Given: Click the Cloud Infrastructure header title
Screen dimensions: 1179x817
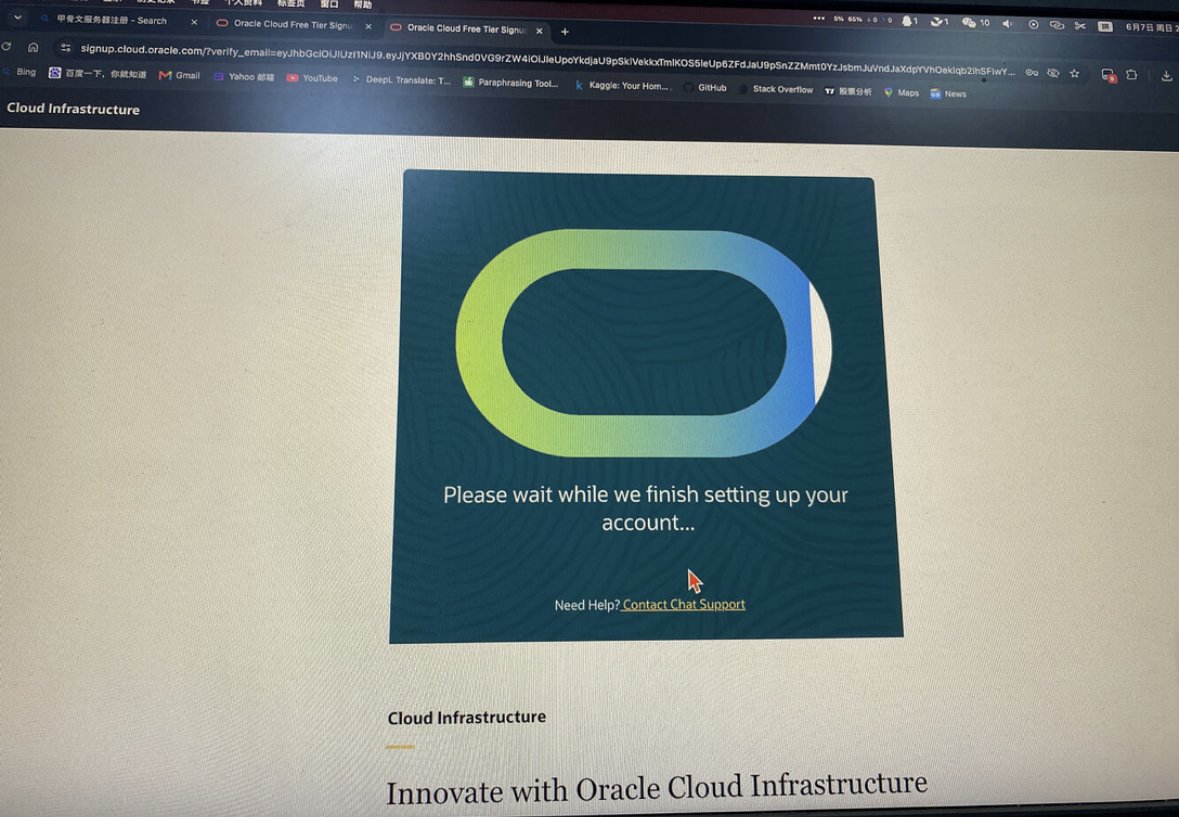Looking at the screenshot, I should (x=73, y=109).
